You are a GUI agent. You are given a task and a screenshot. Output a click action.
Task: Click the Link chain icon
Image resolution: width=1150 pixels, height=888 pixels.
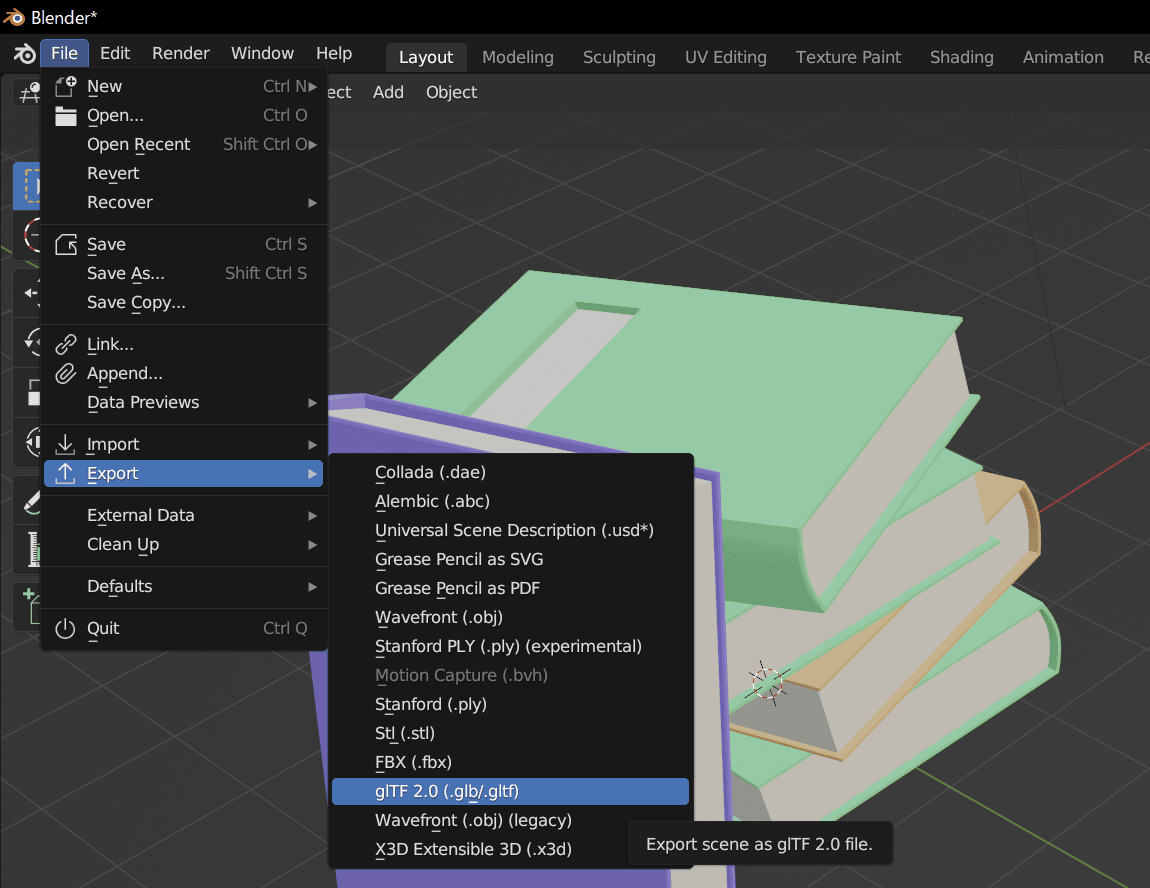coord(66,344)
